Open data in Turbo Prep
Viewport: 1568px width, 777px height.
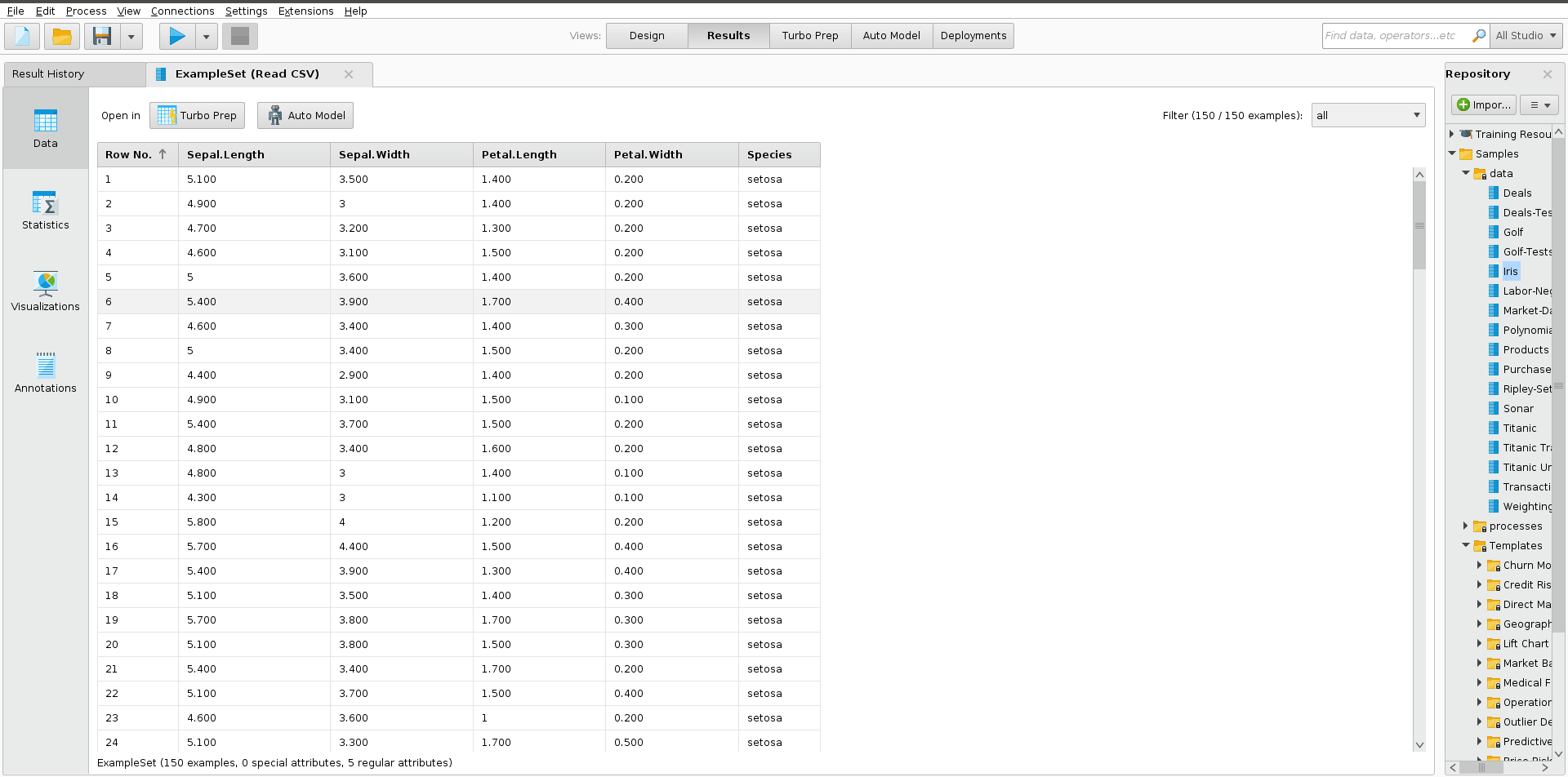[198, 115]
